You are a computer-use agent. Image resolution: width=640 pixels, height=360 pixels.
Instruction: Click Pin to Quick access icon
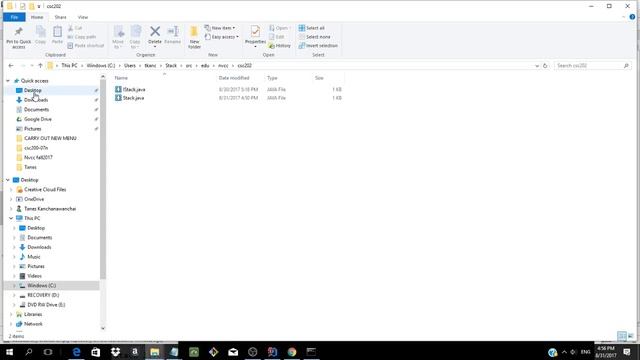(x=18, y=32)
